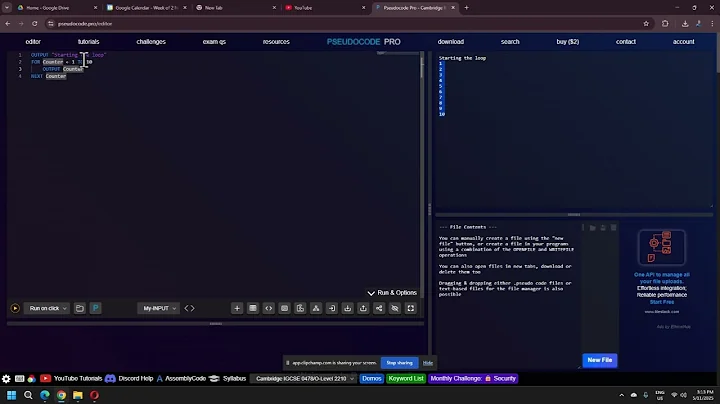Open File Explorer from the taskbar
Screen dimensions: 720x404
[x=78, y=395]
